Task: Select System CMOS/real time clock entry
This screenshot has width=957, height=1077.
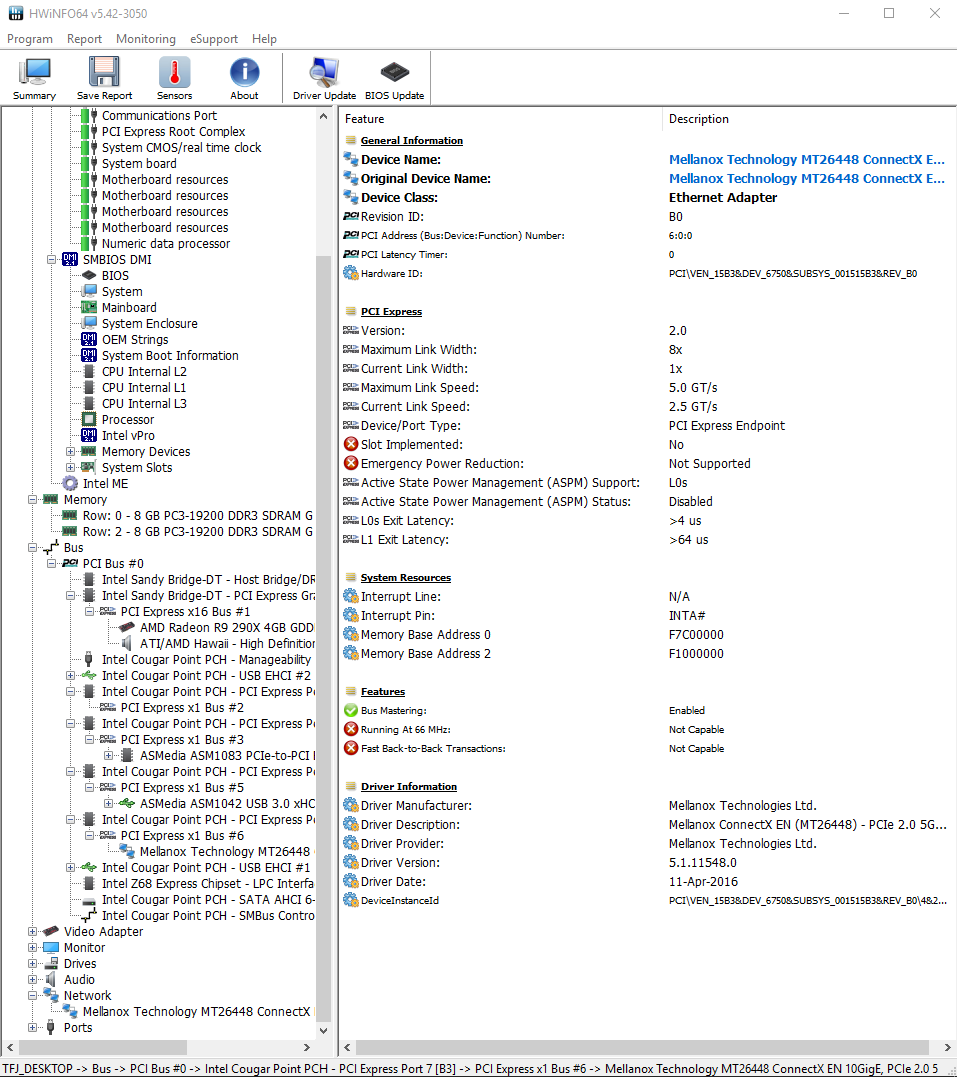Action: point(181,148)
